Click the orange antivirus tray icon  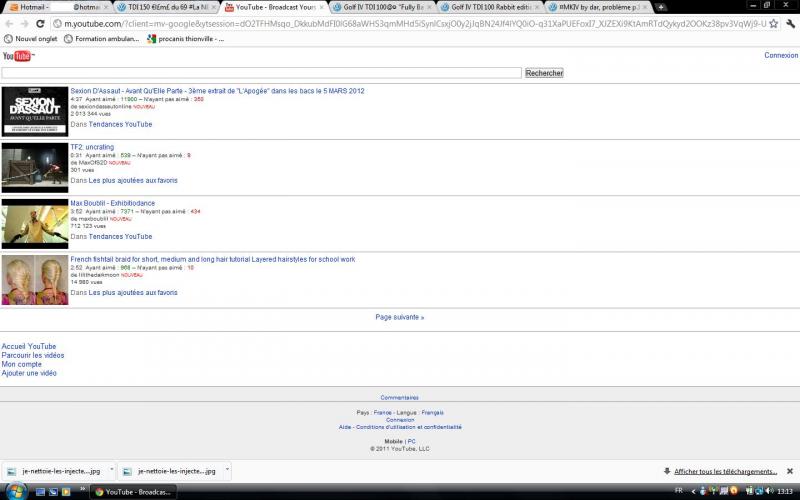[733, 491]
